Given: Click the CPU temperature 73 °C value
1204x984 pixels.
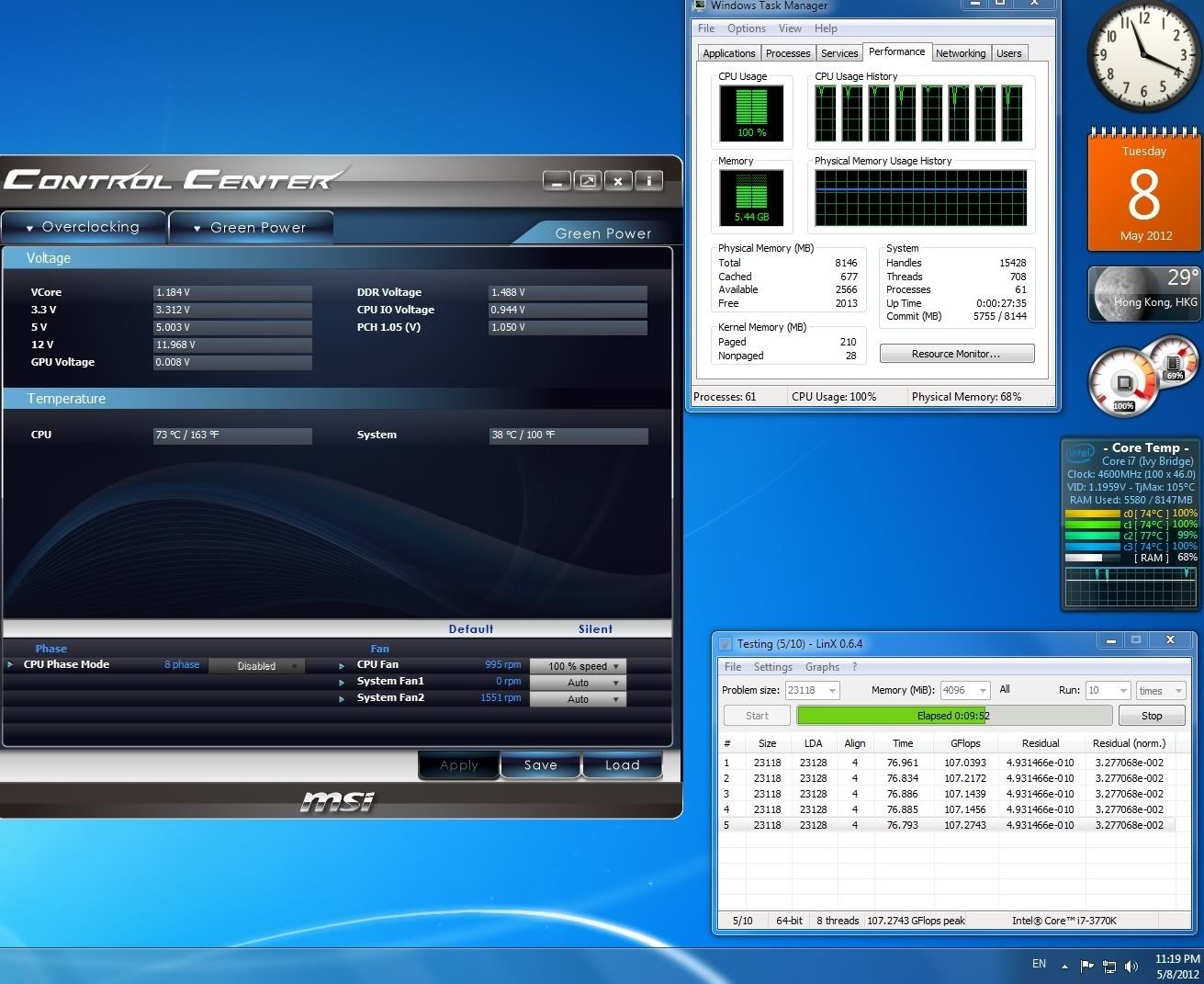Looking at the screenshot, I should tap(232, 435).
